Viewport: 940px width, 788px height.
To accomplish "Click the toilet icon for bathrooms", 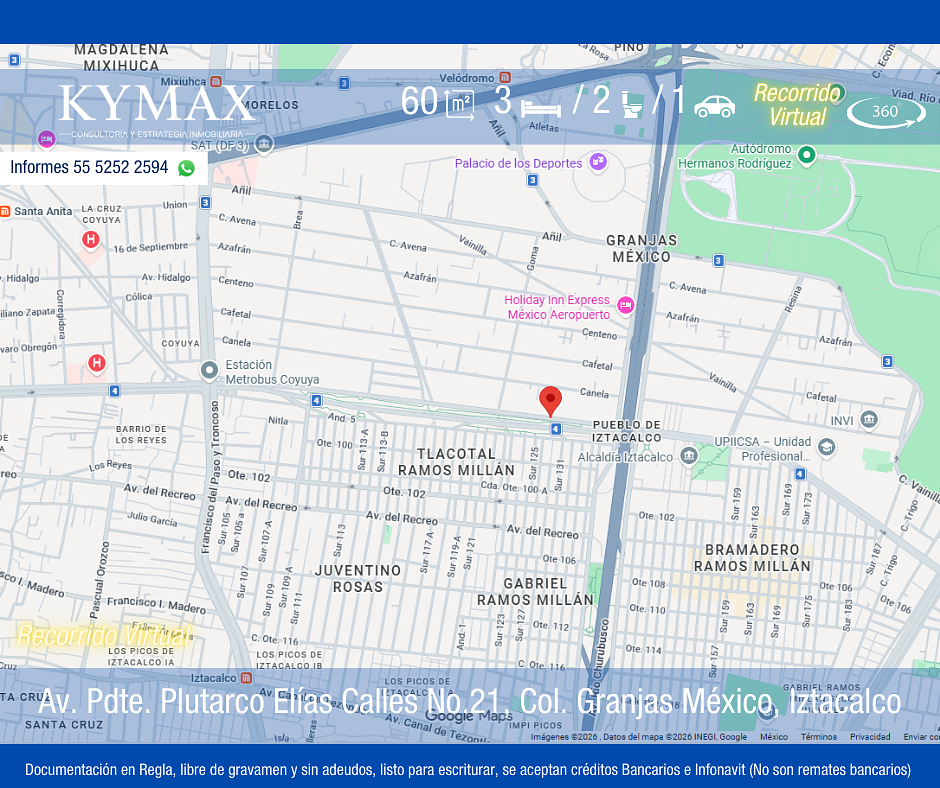I will 631,104.
